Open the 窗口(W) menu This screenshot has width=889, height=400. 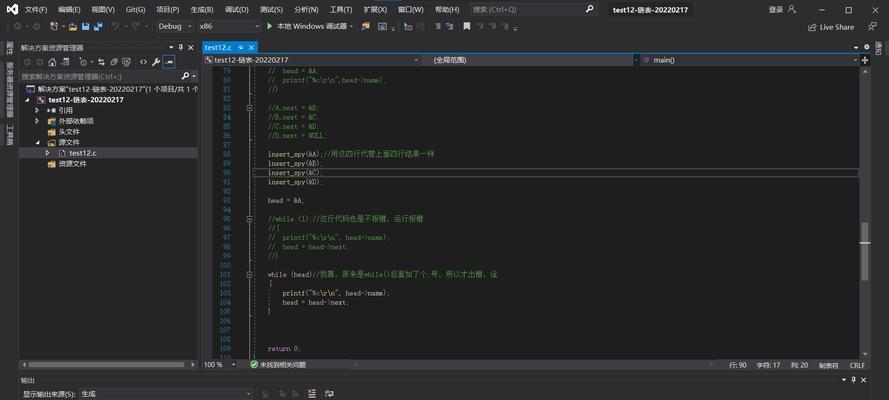[410, 10]
